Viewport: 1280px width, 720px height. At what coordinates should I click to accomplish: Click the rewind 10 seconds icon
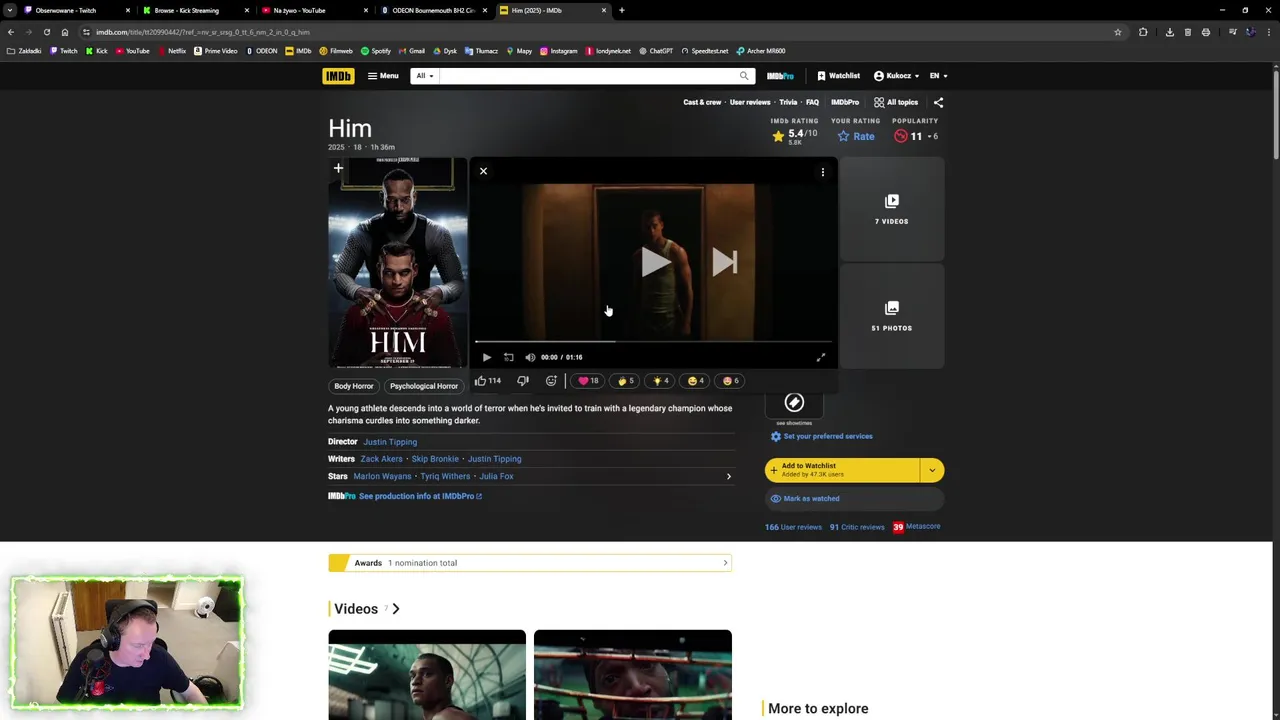coord(508,357)
